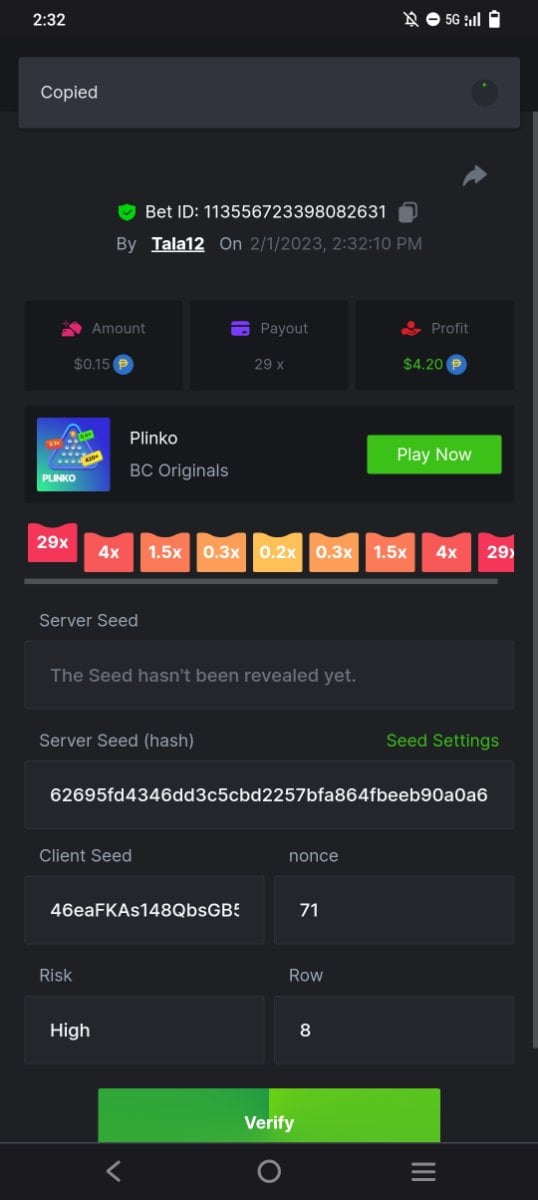Tap the Profit coin icon

457,364
